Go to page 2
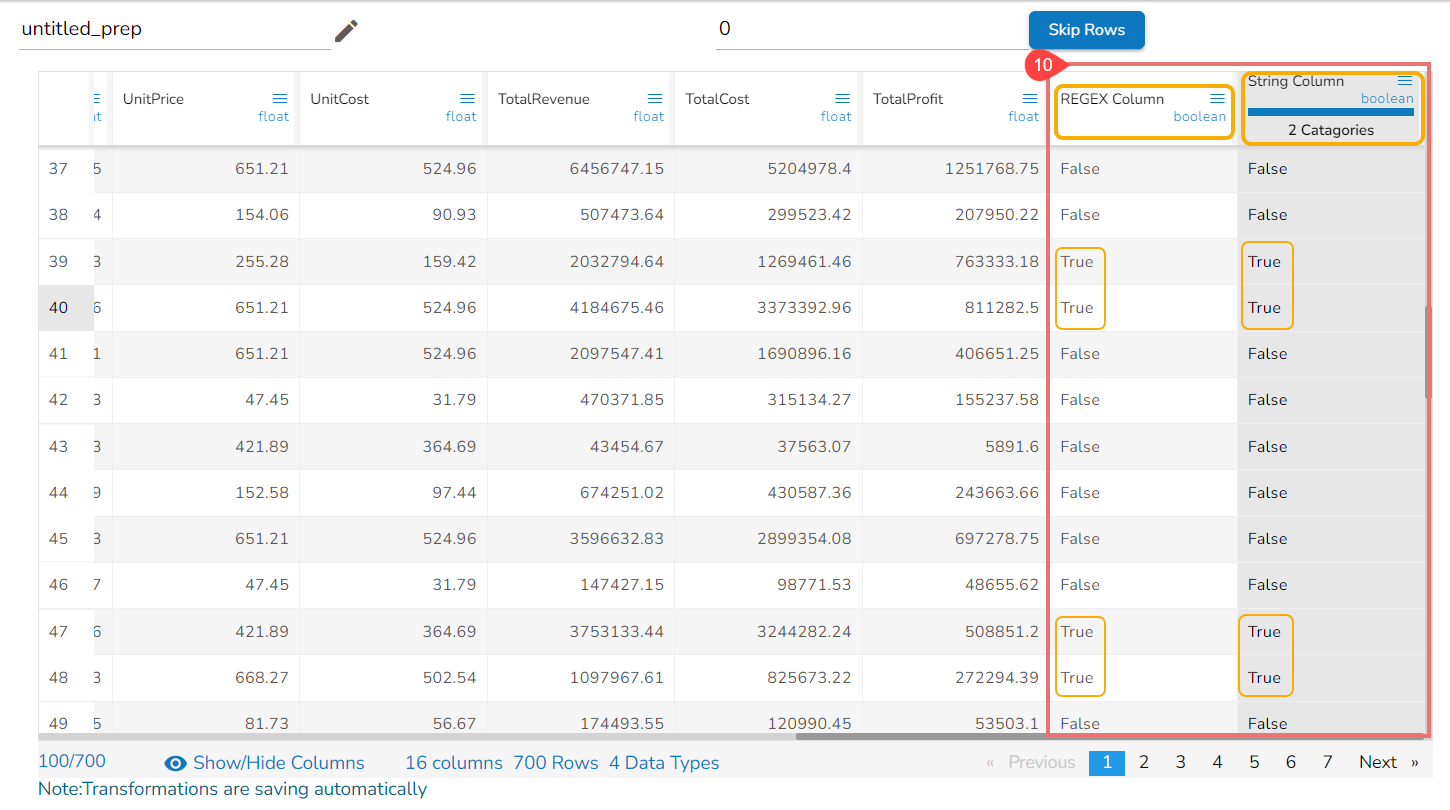Image resolution: width=1450 pixels, height=810 pixels. pos(1144,762)
